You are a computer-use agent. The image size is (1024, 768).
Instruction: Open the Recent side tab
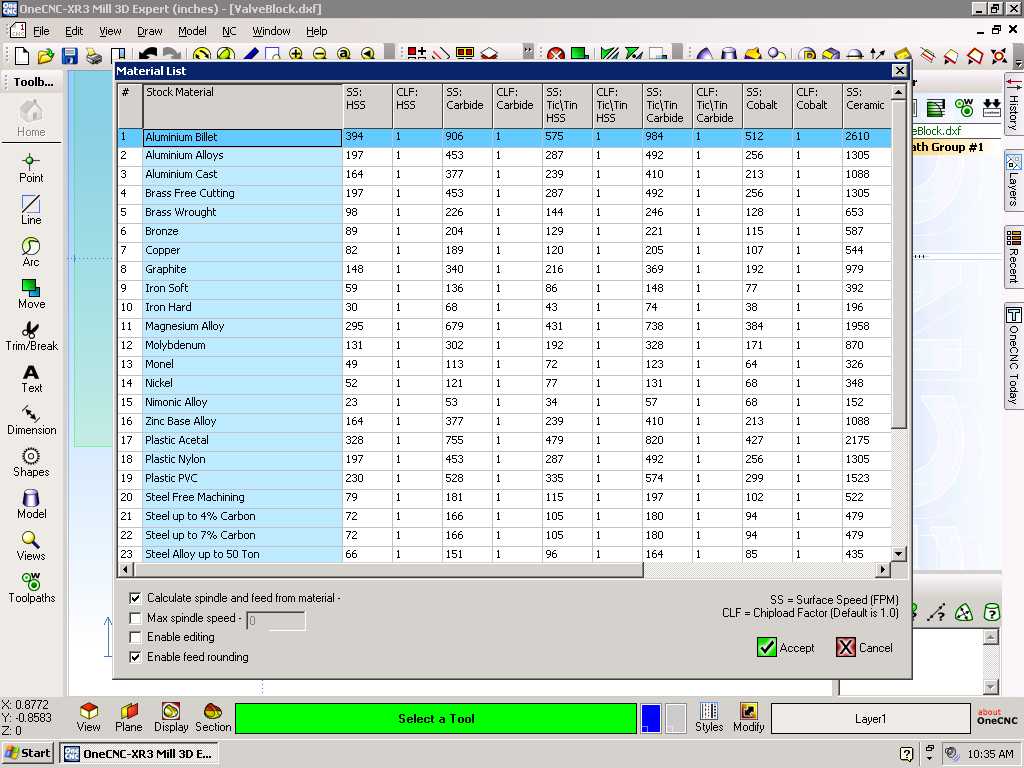pos(1013,257)
